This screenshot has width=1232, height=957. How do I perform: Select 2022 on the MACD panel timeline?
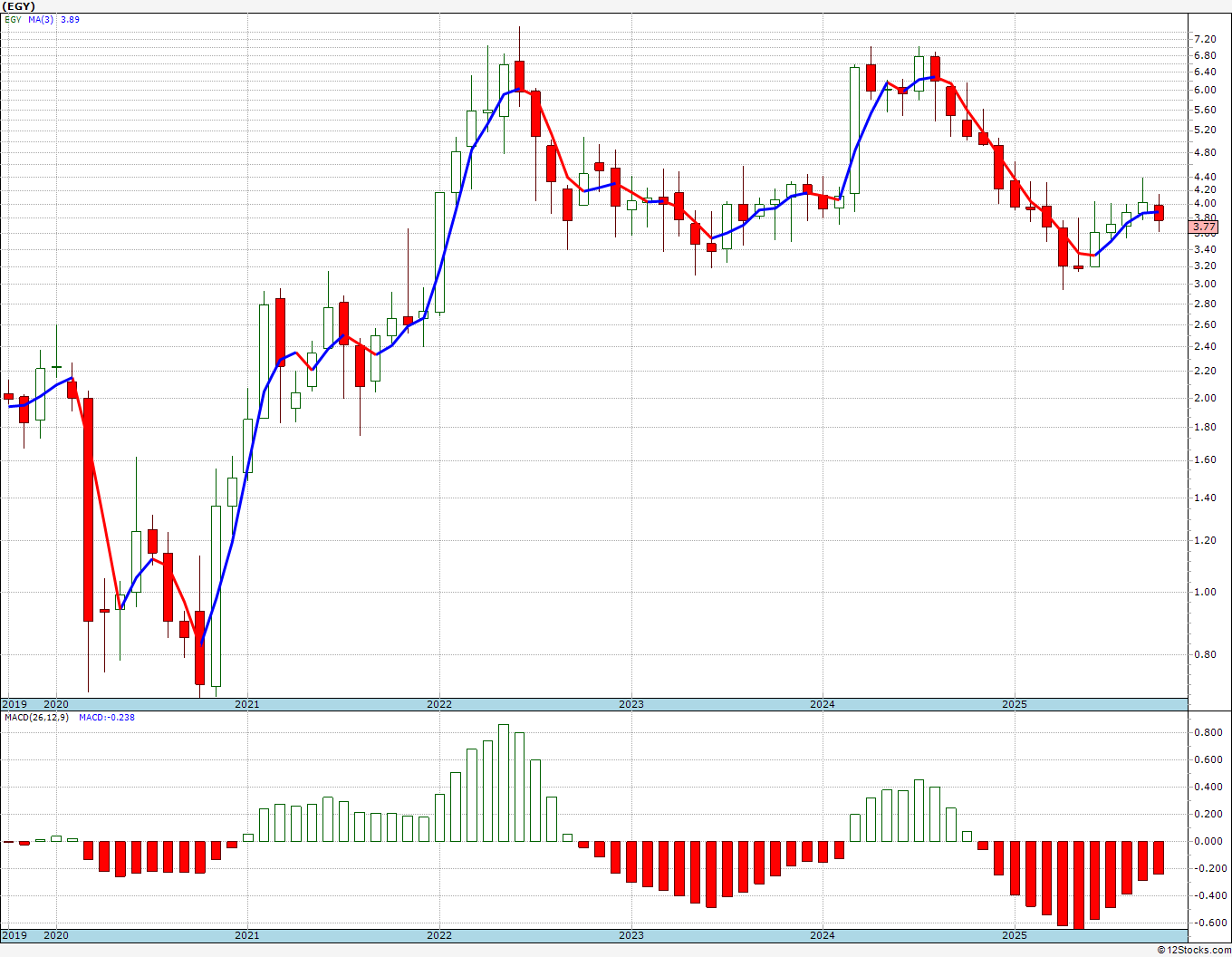tap(439, 935)
